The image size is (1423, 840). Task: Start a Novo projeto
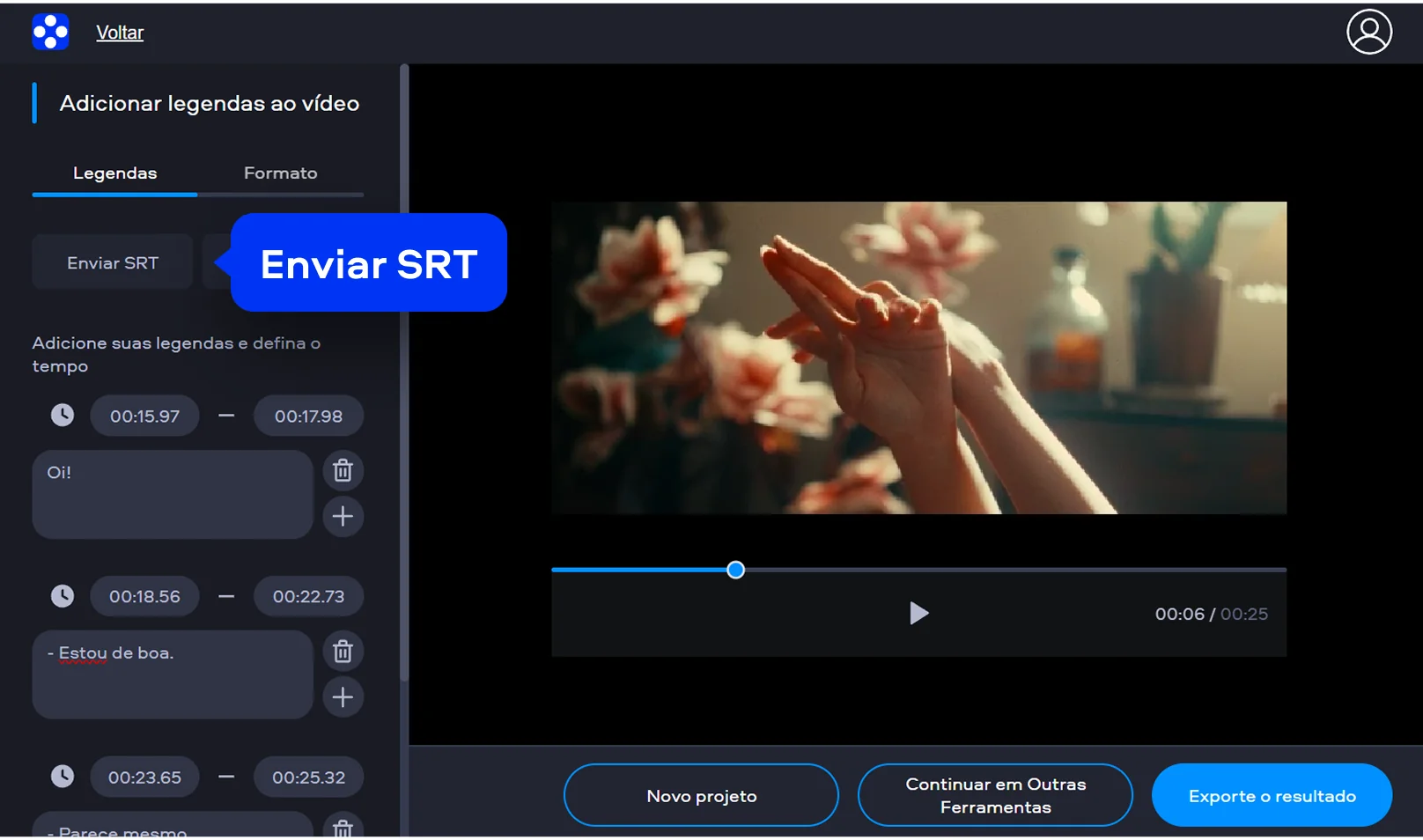click(x=701, y=796)
